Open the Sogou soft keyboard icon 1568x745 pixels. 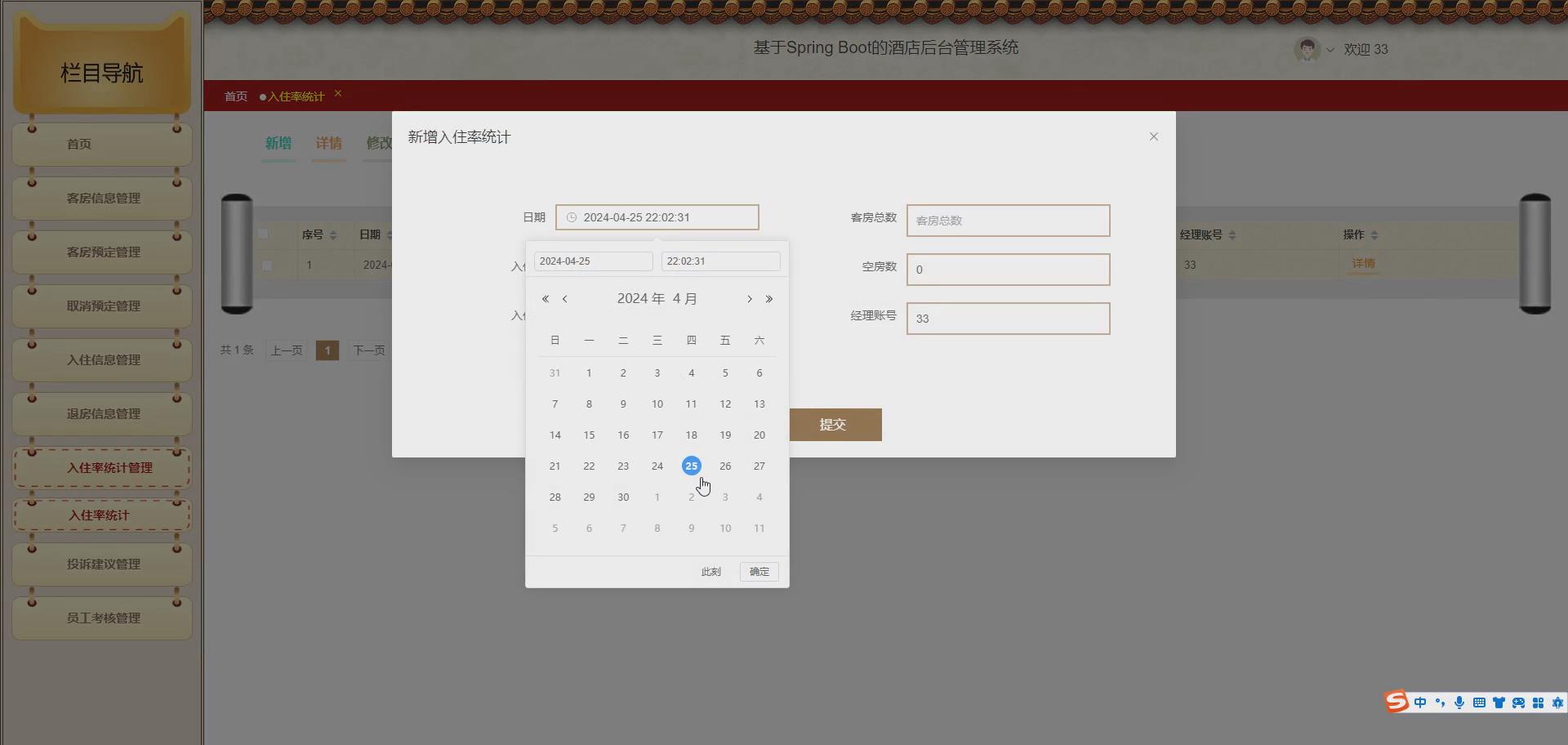click(x=1480, y=703)
